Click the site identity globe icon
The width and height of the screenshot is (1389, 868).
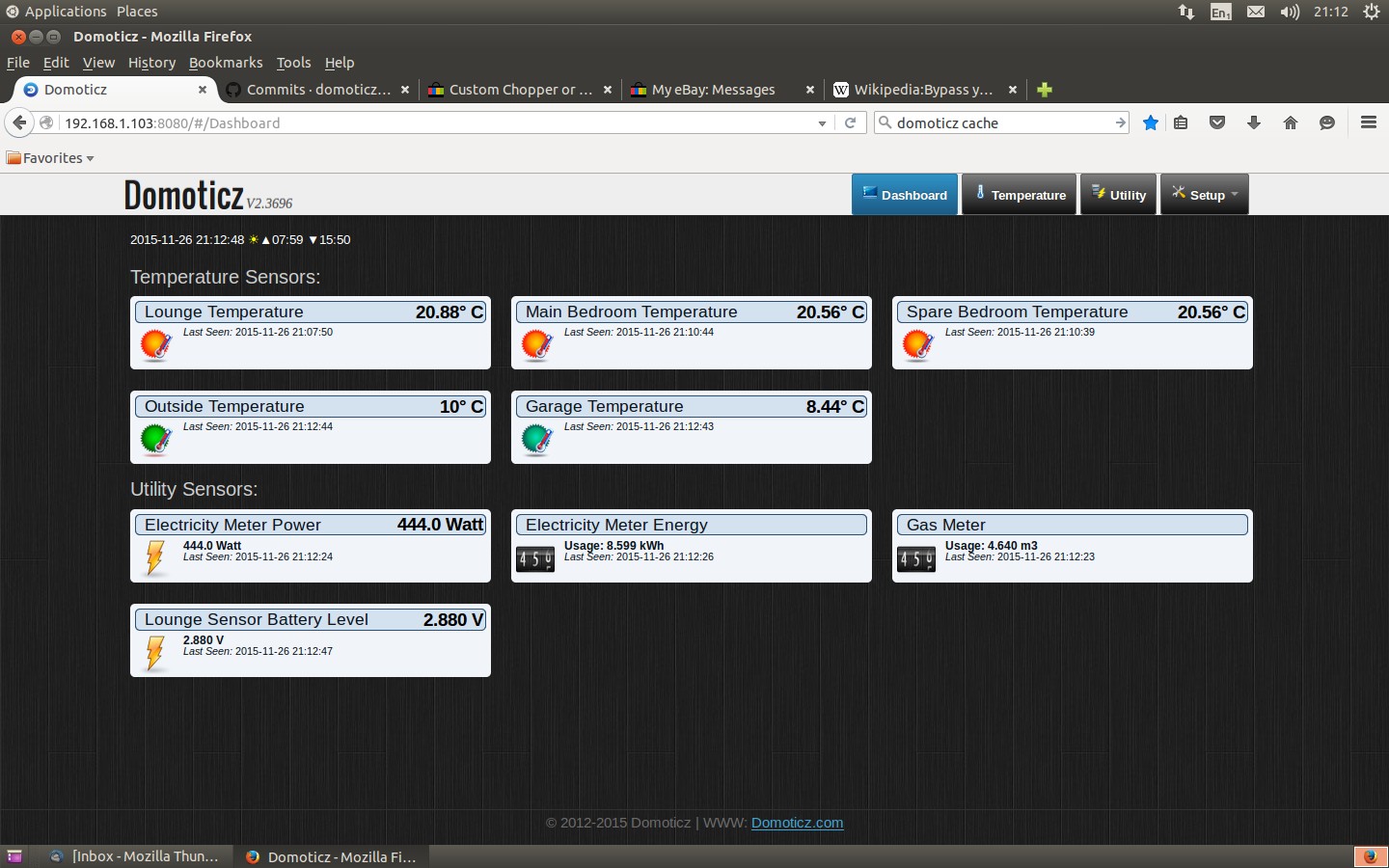pyautogui.click(x=45, y=122)
